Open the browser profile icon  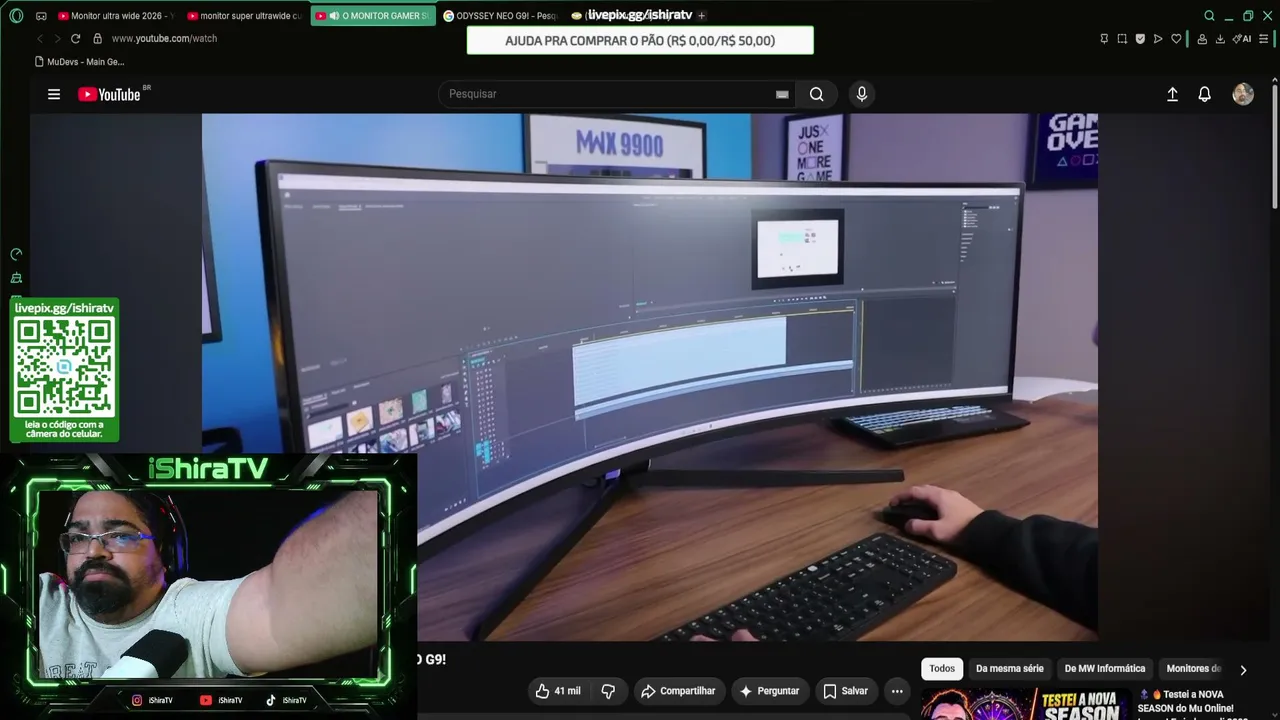[x=1202, y=39]
